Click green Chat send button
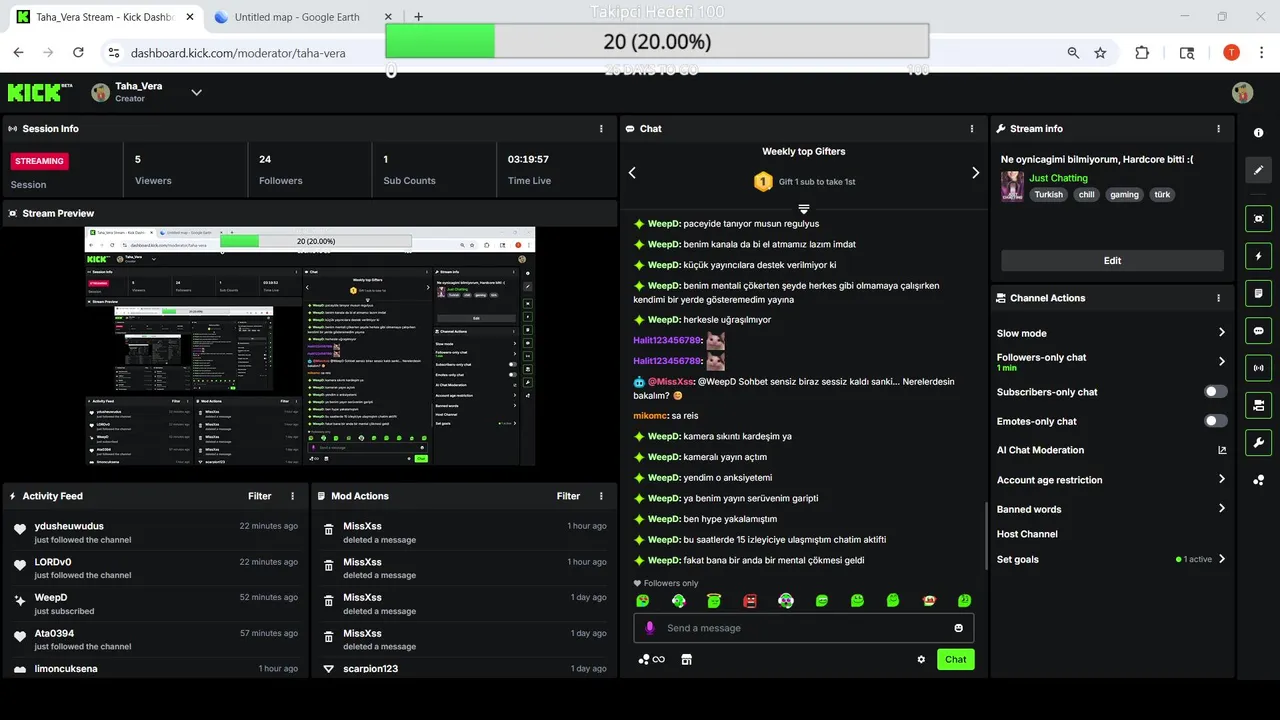The image size is (1280, 720). pos(955,659)
